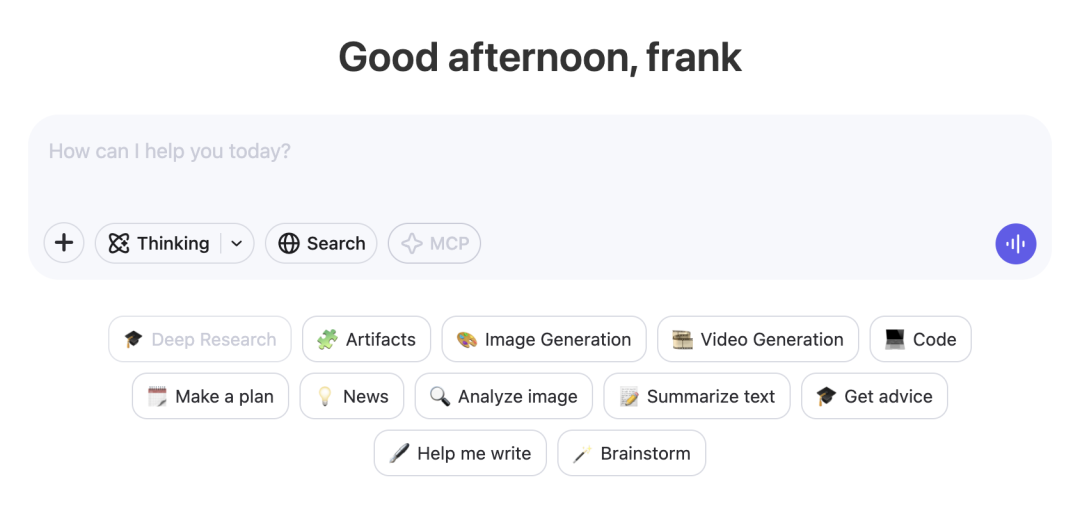The height and width of the screenshot is (507, 1080).
Task: Click the plus attachment icon
Action: (x=64, y=243)
